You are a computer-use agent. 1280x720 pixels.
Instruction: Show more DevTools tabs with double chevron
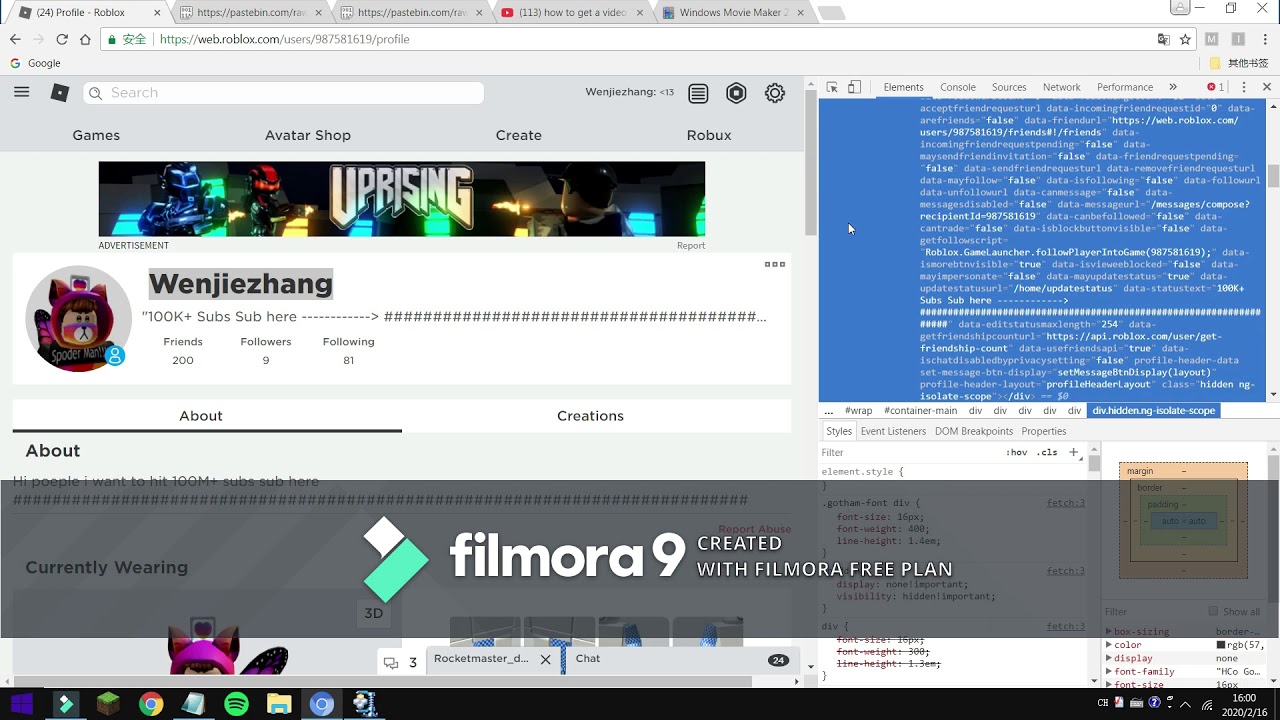pos(1173,87)
